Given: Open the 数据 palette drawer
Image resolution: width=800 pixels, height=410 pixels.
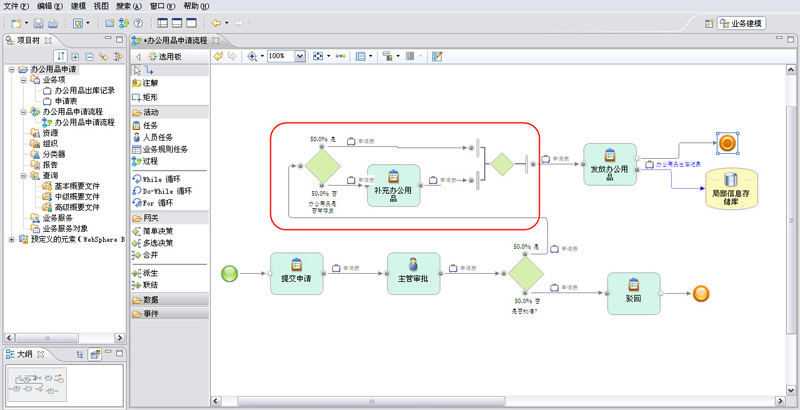Looking at the screenshot, I should (x=169, y=299).
